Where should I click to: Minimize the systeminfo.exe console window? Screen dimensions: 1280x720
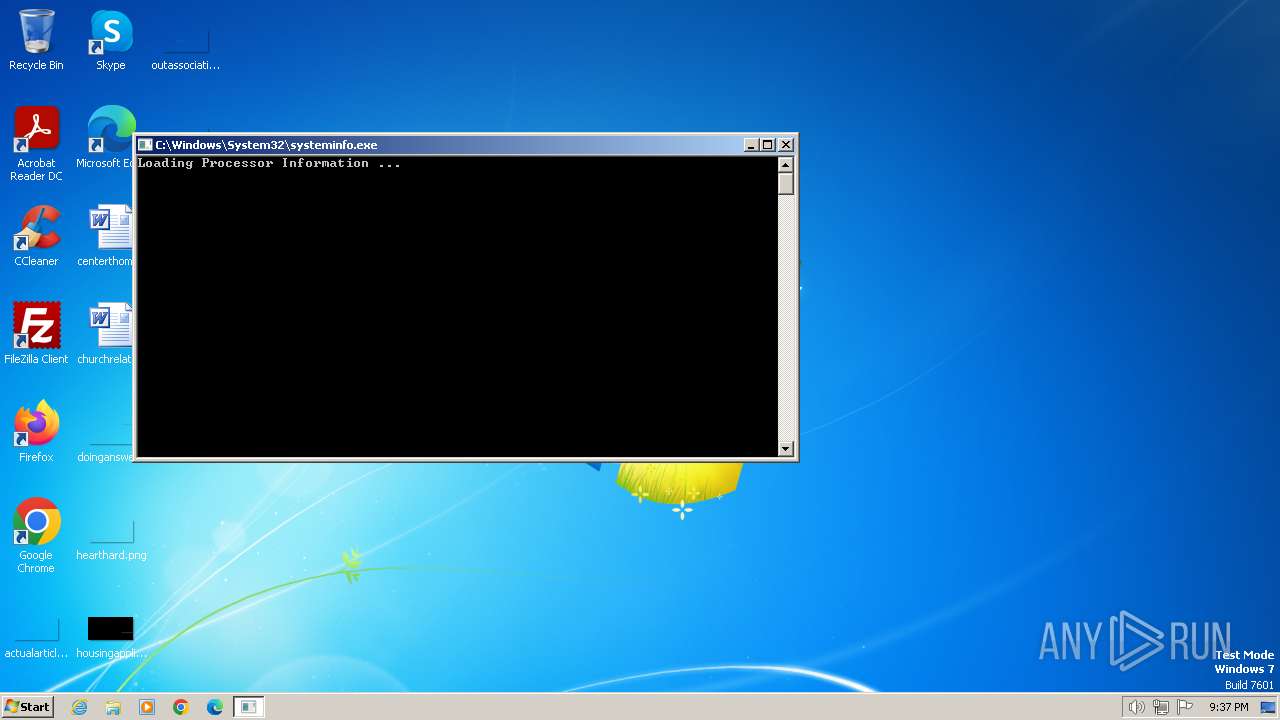751,145
